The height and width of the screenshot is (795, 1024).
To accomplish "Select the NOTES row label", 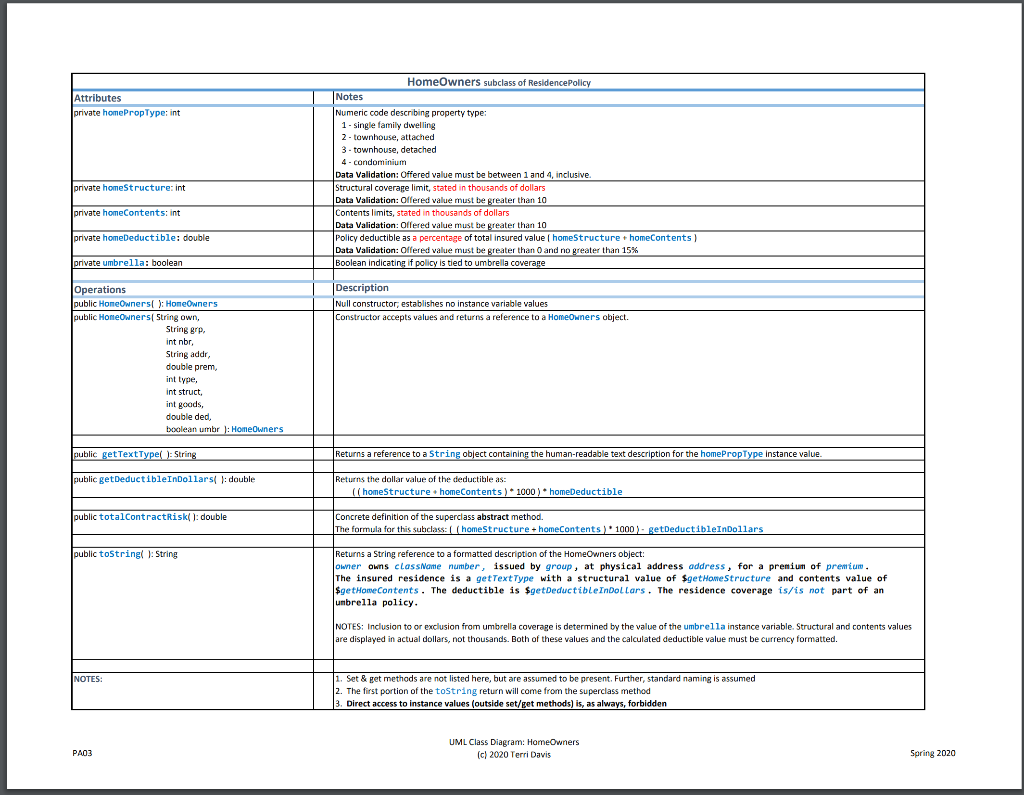I will tap(88, 677).
